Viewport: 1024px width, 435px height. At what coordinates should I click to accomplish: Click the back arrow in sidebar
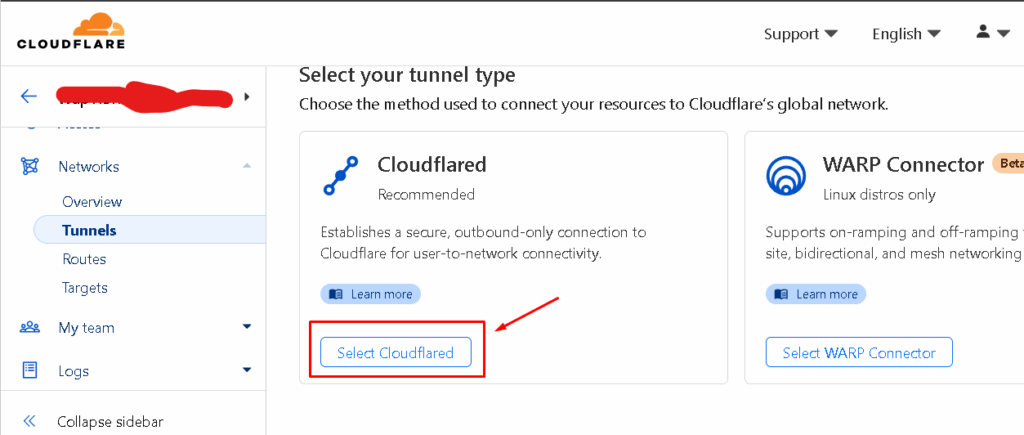(29, 97)
